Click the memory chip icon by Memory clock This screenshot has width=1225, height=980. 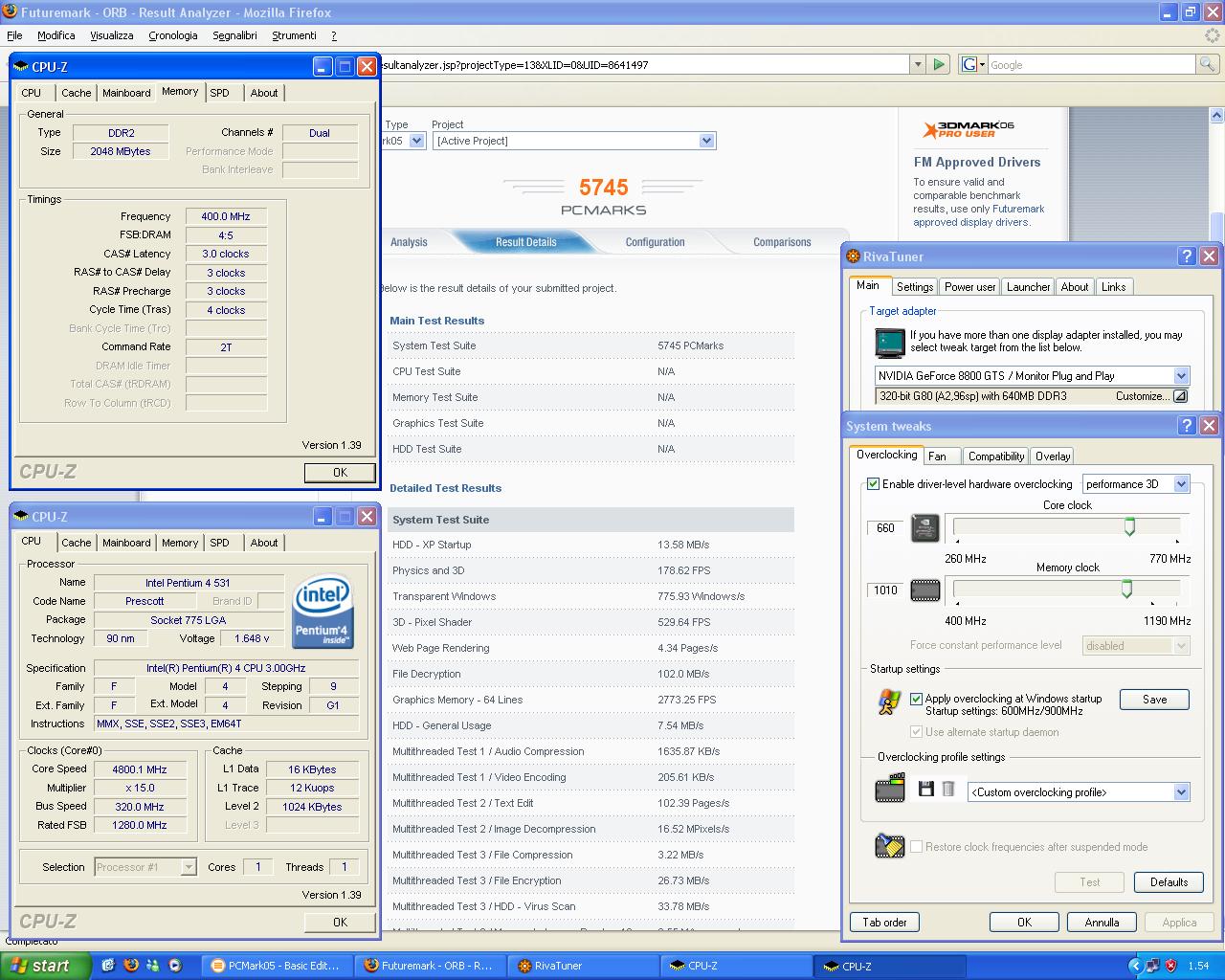[x=924, y=590]
